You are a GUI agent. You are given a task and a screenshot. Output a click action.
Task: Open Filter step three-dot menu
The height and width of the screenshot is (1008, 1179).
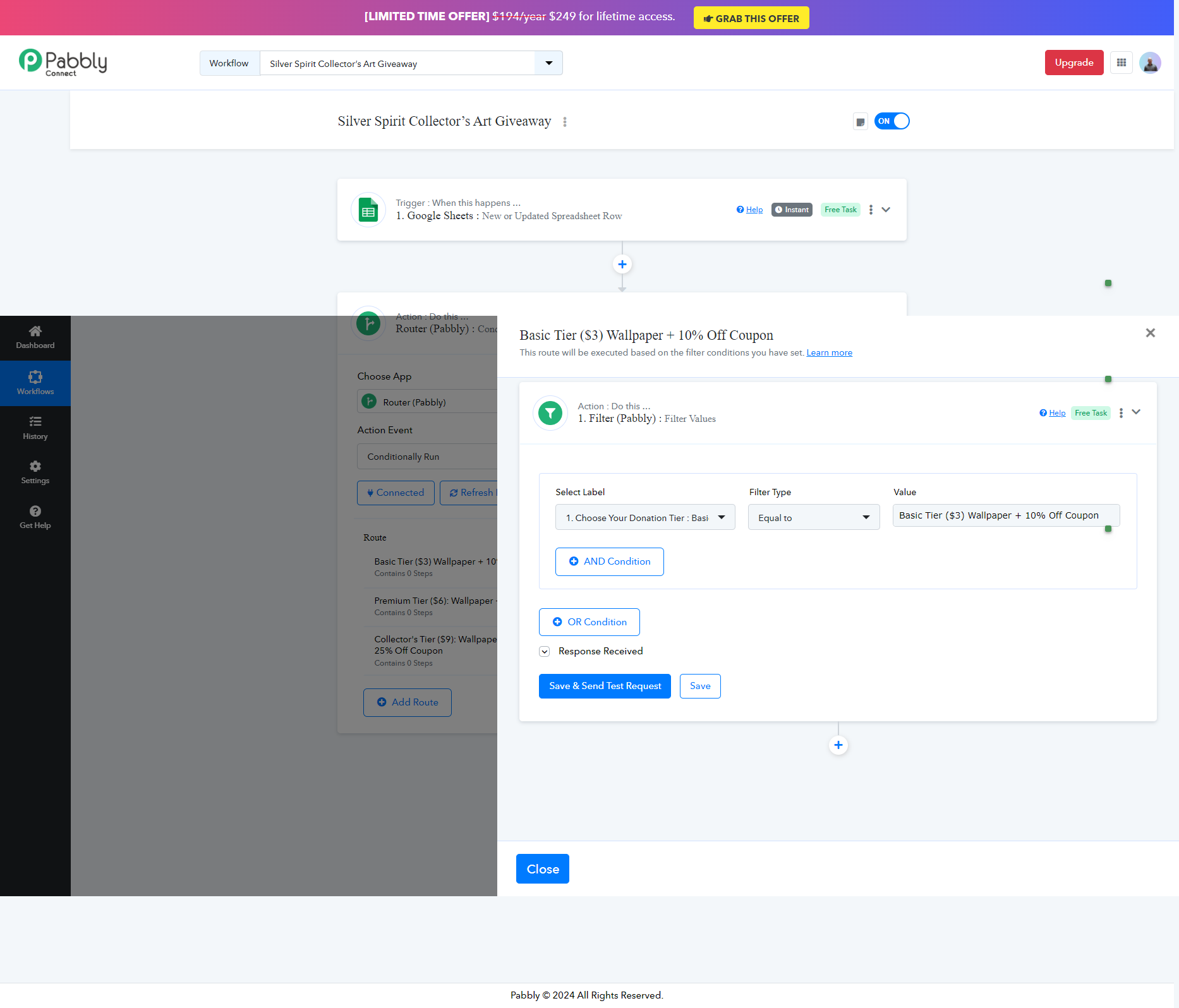[x=1121, y=413]
